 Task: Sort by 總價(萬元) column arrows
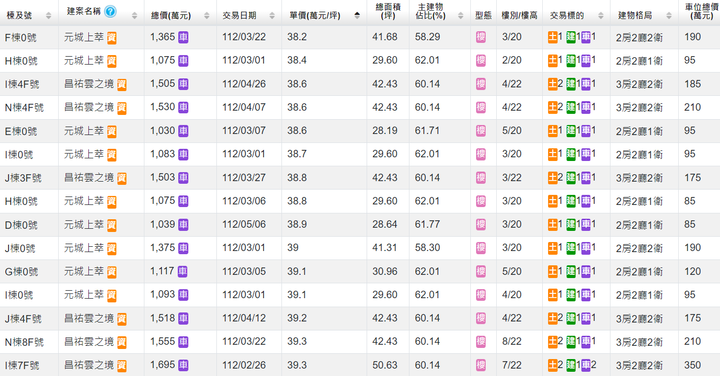207,16
